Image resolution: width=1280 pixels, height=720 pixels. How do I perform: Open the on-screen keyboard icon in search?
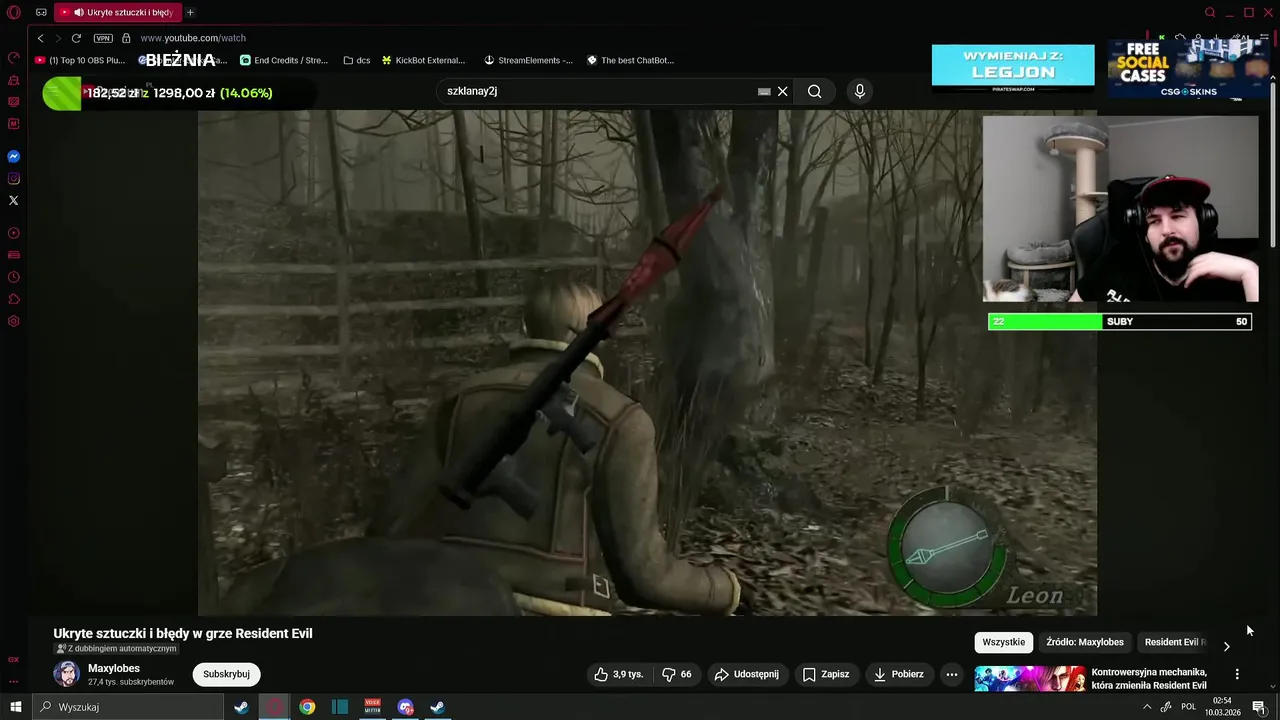point(764,91)
